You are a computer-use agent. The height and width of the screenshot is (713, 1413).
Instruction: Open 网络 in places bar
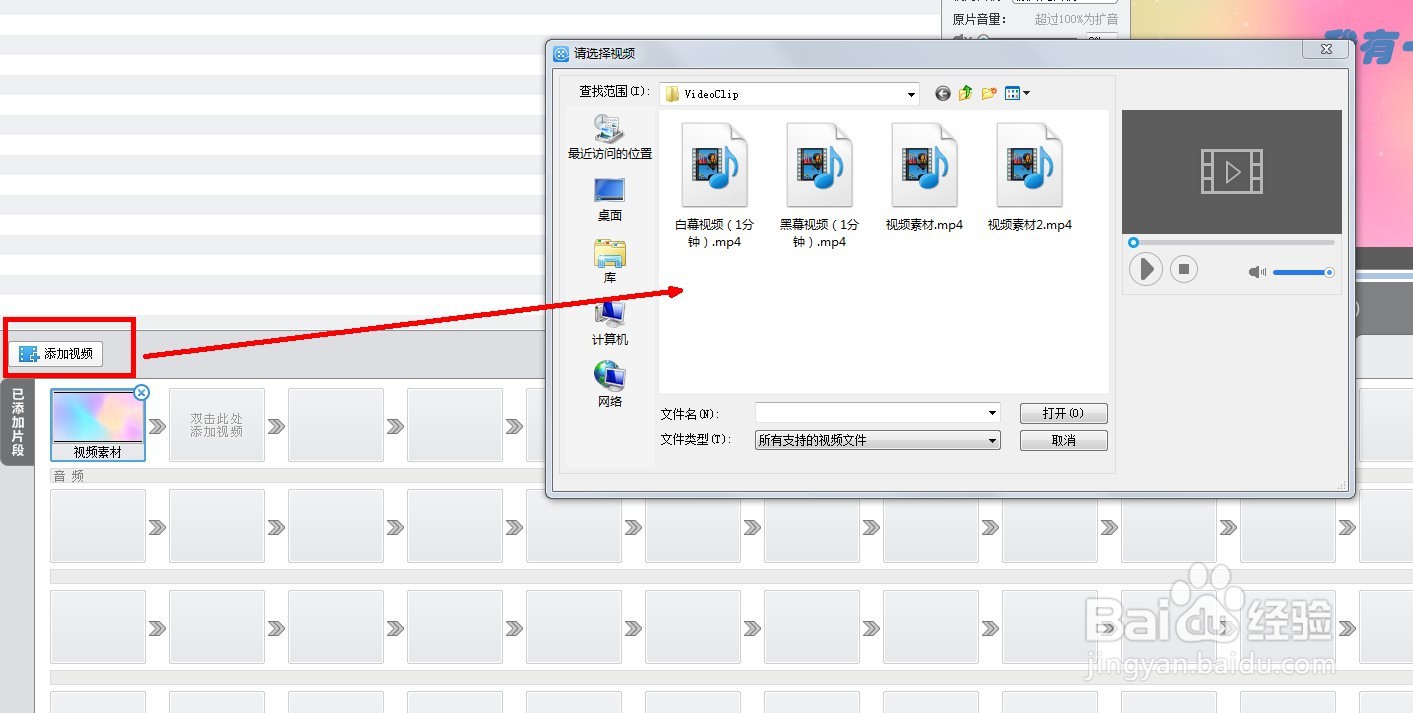609,385
